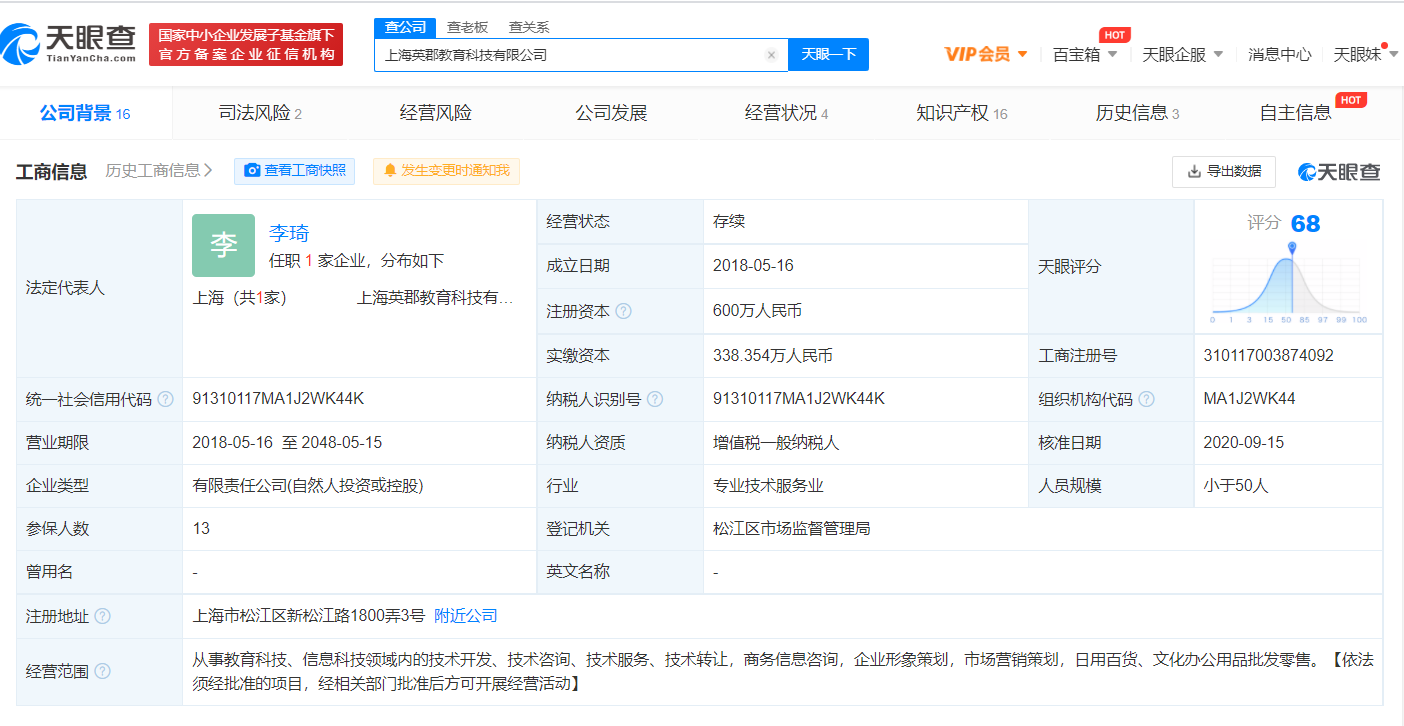Click the 查看工商快照 button
The height and width of the screenshot is (726, 1404).
tap(294, 171)
